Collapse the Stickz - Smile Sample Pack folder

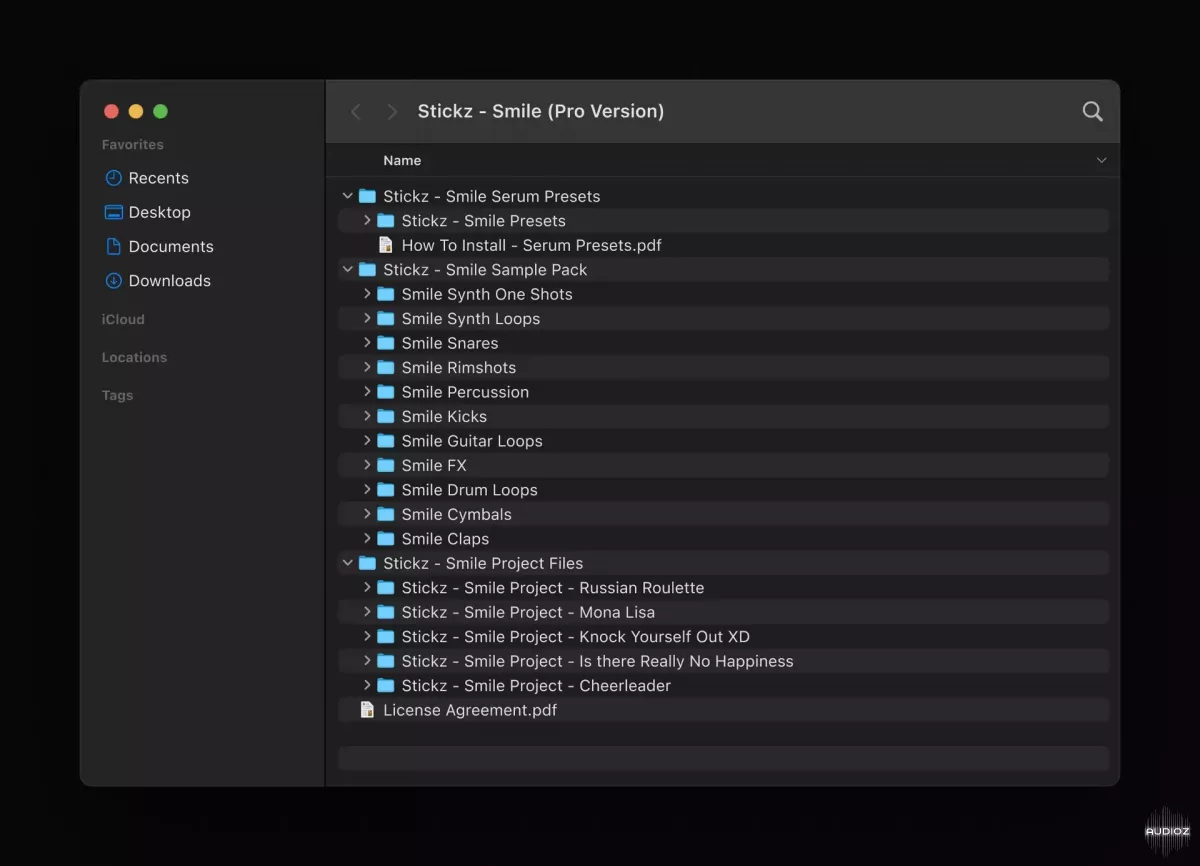click(347, 270)
